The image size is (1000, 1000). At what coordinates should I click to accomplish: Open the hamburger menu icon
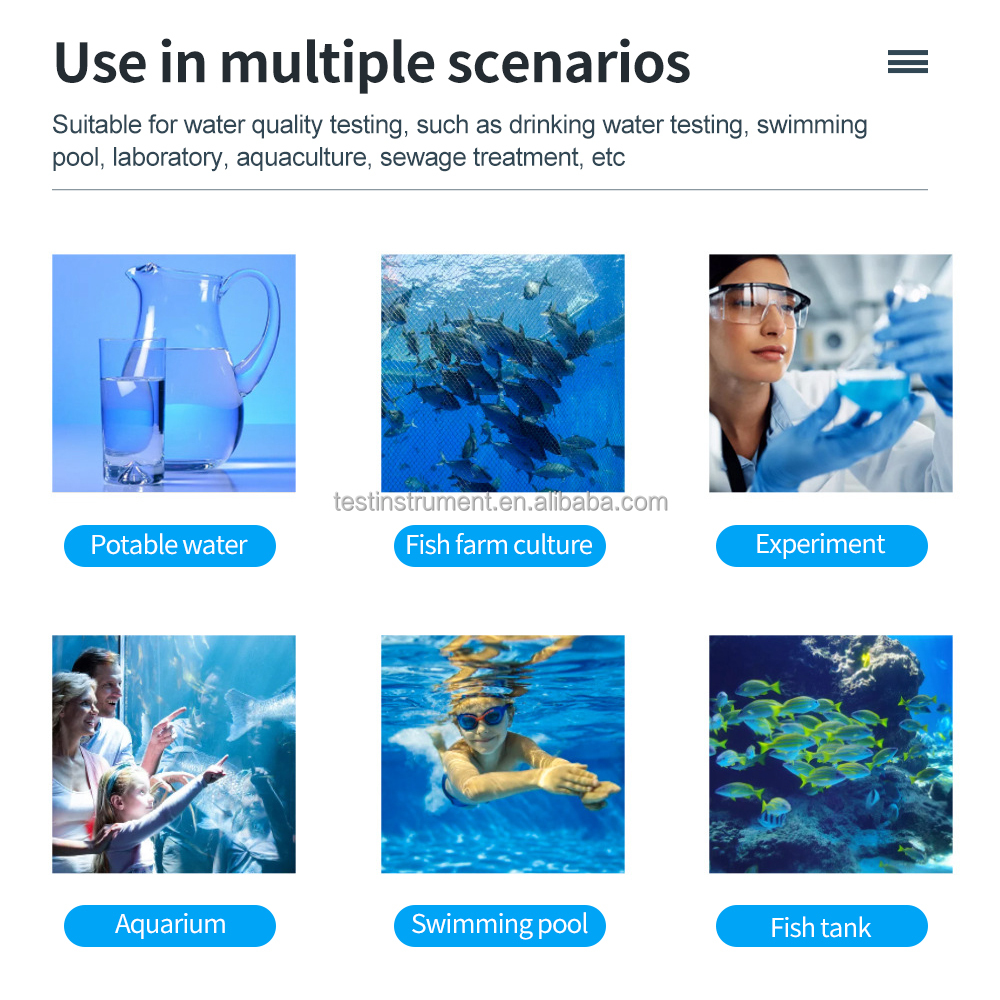pyautogui.click(x=908, y=62)
